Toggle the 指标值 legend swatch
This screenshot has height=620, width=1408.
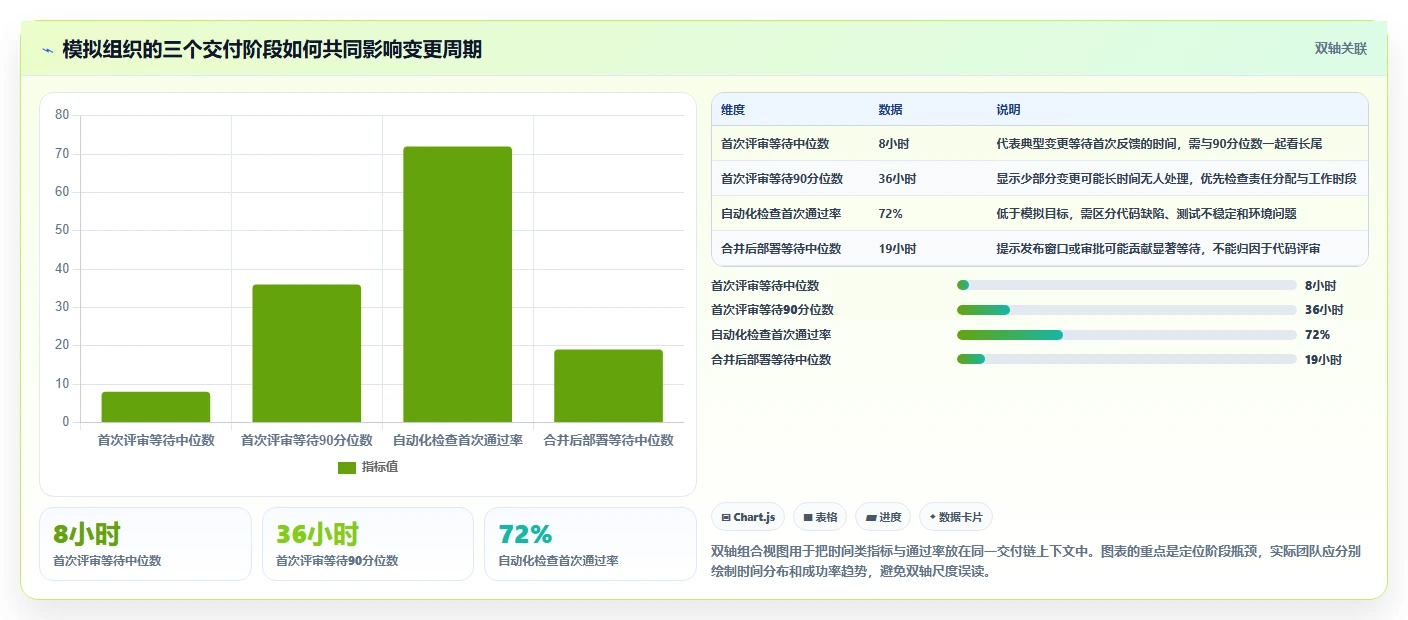point(347,468)
